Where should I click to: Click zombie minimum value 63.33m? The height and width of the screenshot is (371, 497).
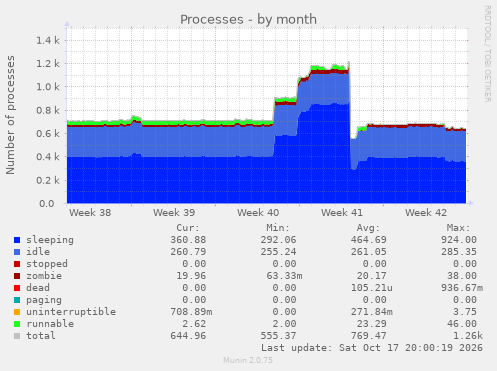click(x=284, y=276)
